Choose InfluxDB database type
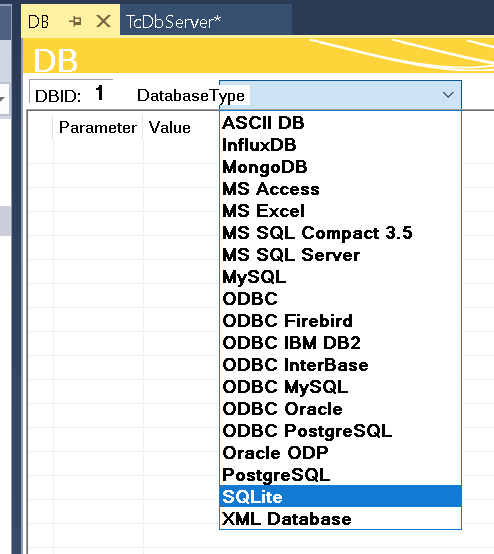Screen dimensions: 494x554 click(x=340, y=145)
